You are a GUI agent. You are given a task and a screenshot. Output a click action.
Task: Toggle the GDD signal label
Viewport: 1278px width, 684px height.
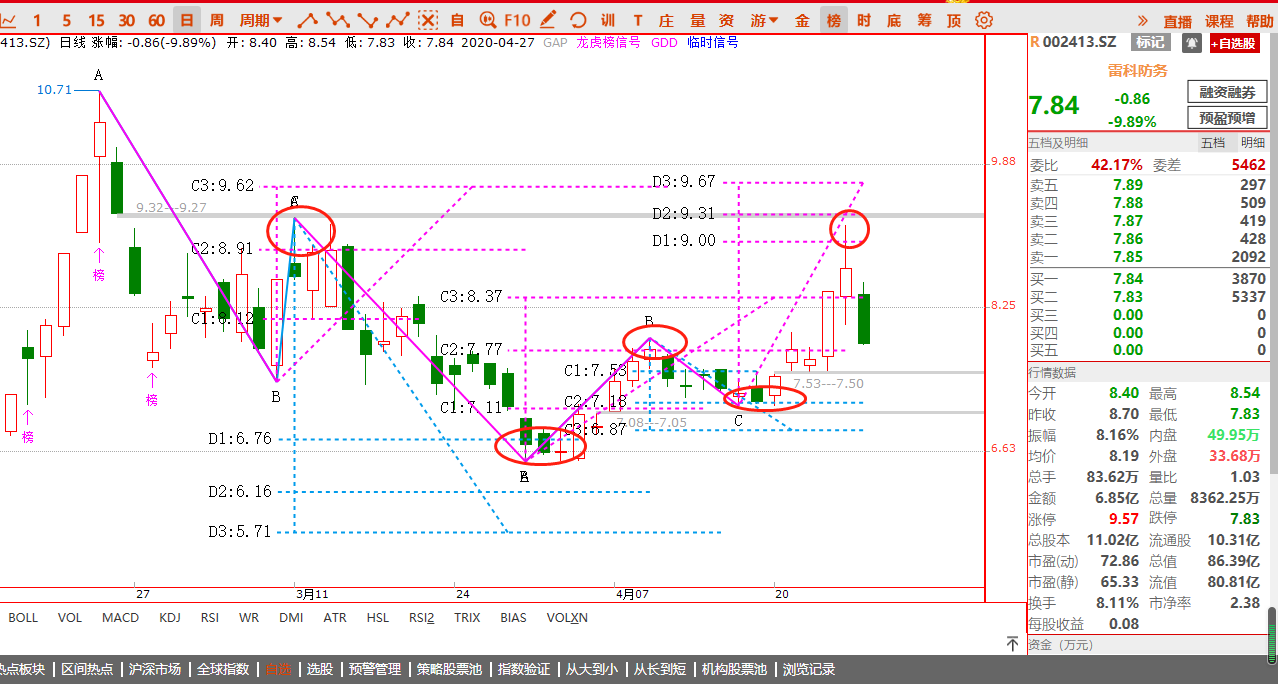click(664, 42)
